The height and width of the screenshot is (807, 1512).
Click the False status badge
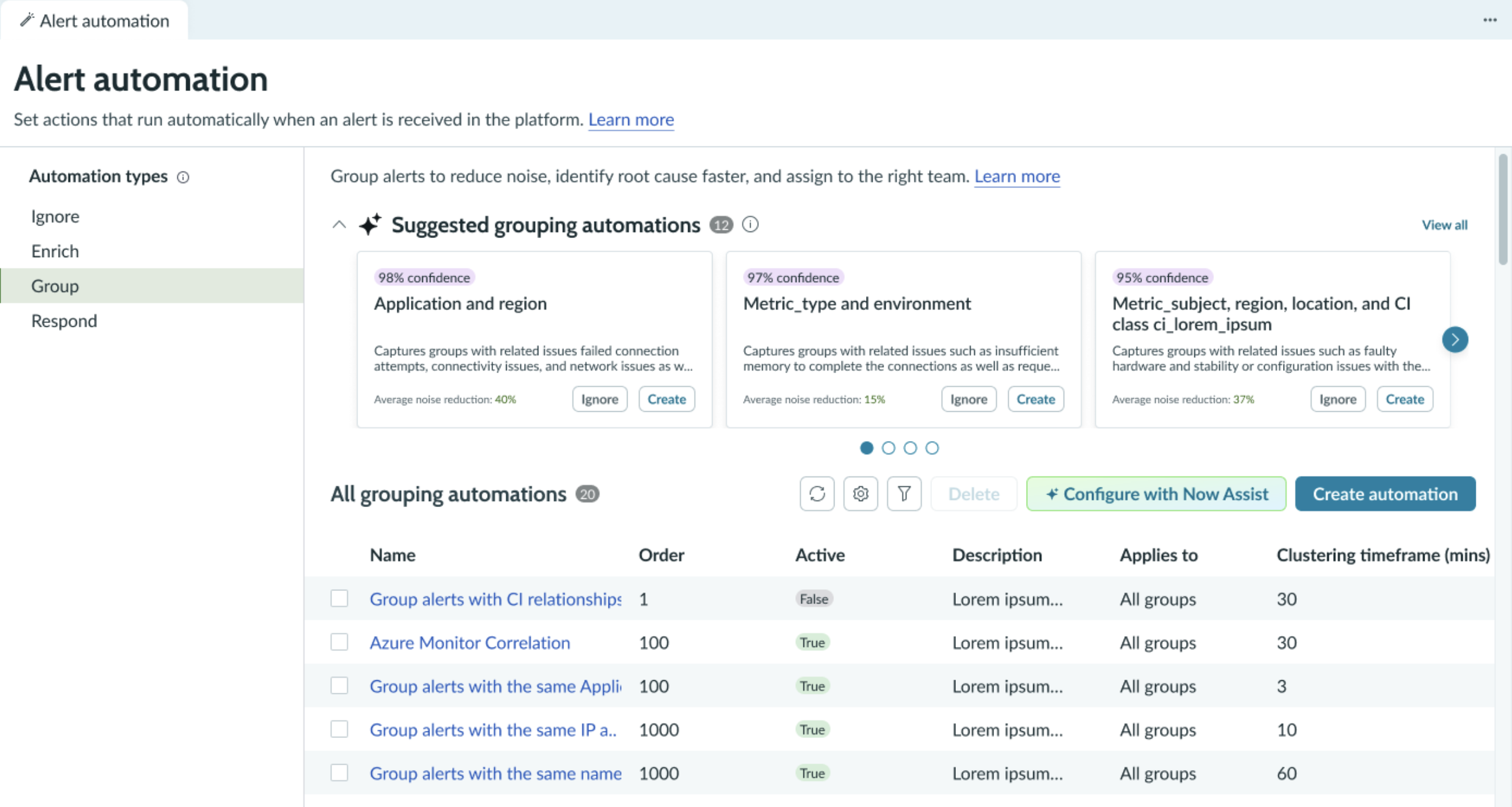[x=814, y=599]
